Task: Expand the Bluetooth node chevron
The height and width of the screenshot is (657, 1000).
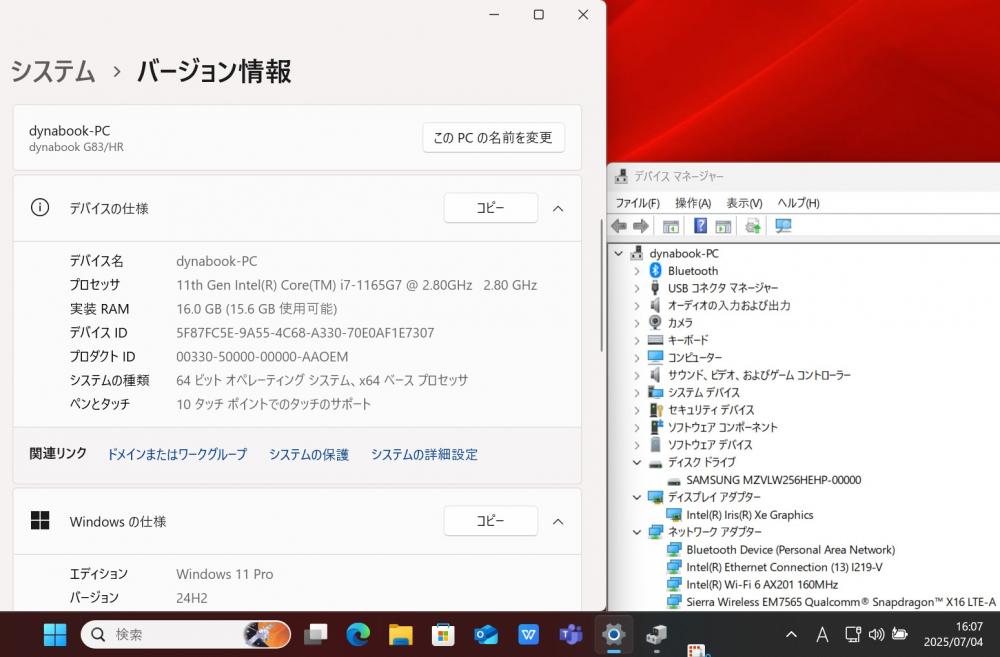Action: tap(636, 271)
